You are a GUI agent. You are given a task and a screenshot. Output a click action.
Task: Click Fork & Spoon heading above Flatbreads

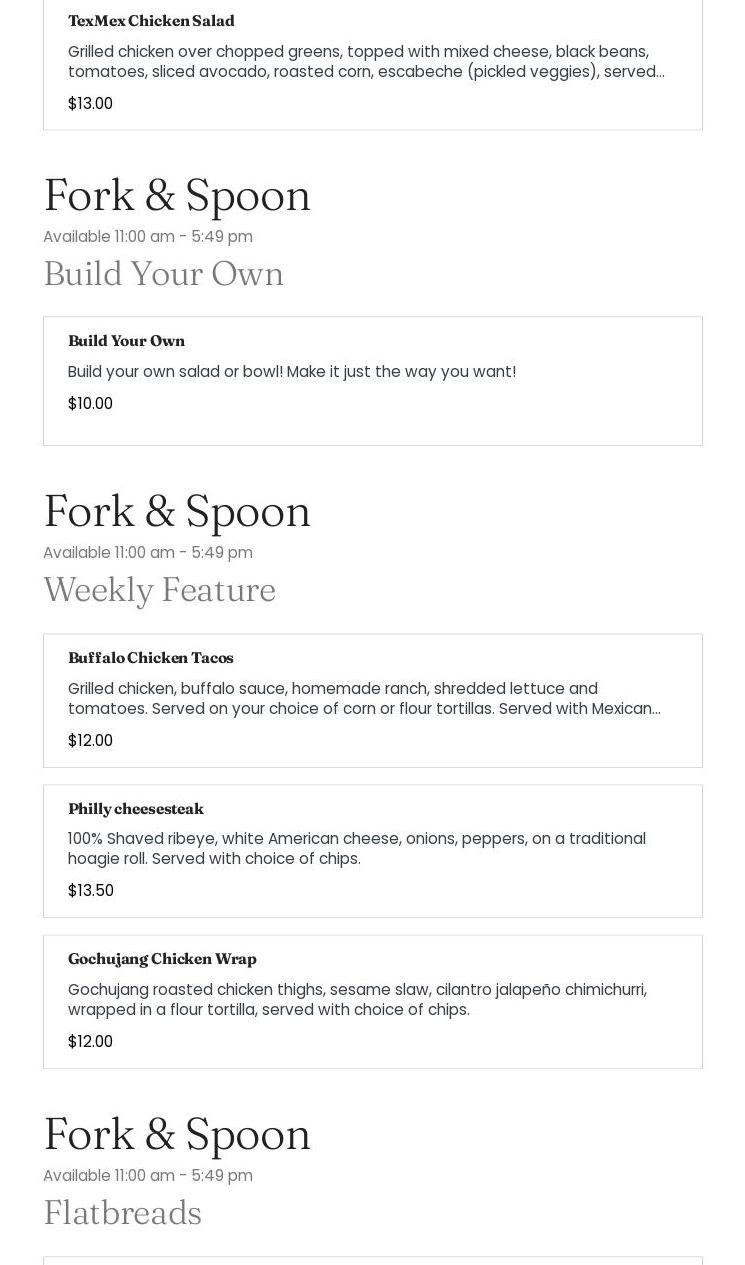pos(177,1134)
